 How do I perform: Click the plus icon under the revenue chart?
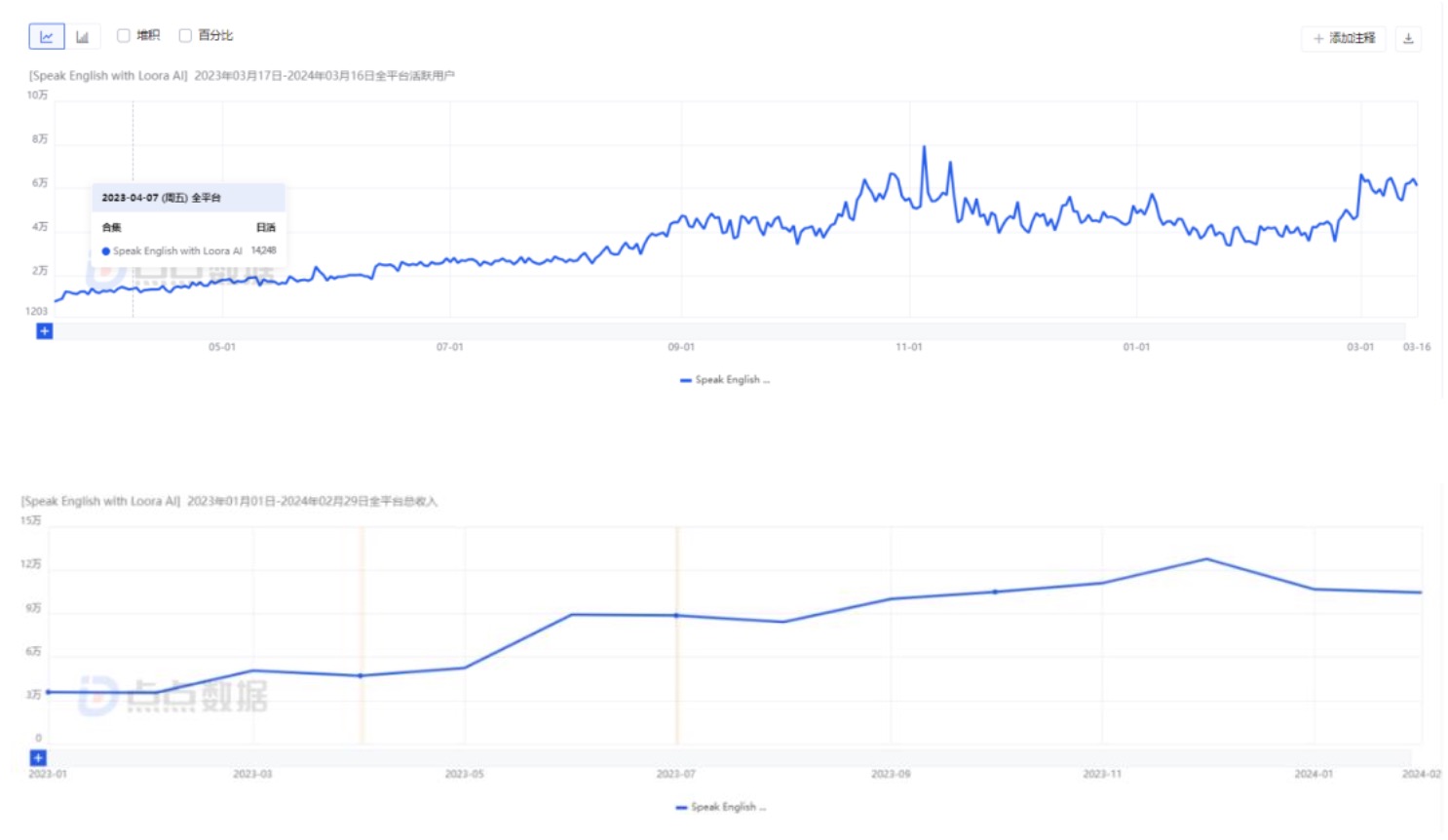(x=38, y=758)
